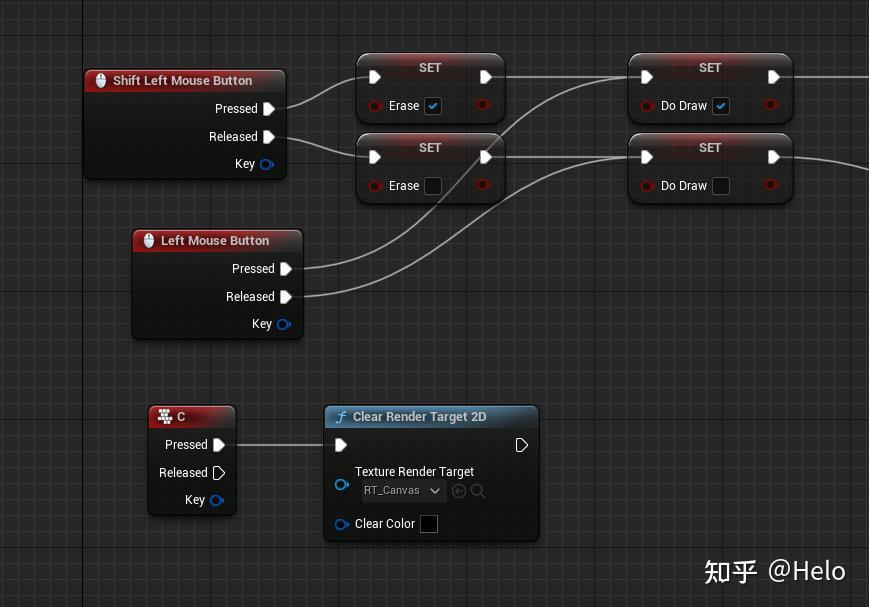Click the Clear Color swatch
This screenshot has width=869, height=607.
point(428,523)
